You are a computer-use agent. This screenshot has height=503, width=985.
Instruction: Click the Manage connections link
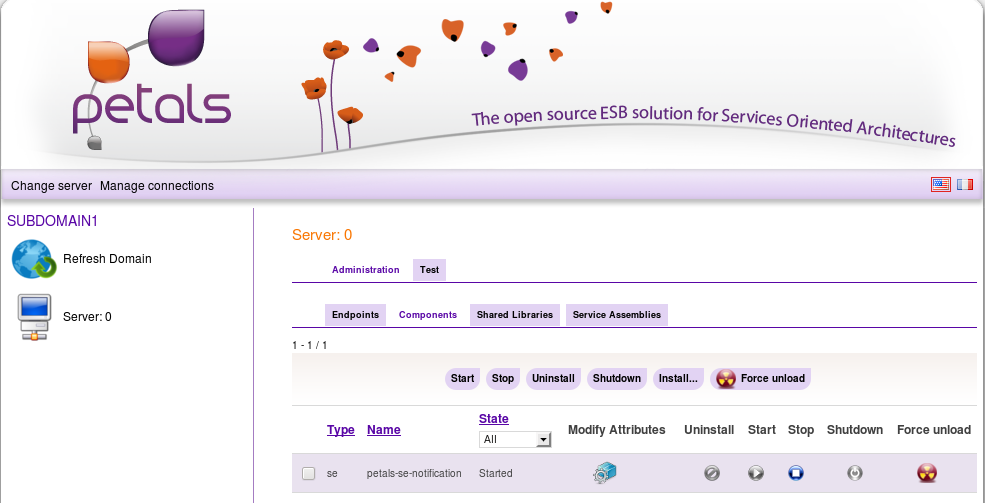[157, 186]
